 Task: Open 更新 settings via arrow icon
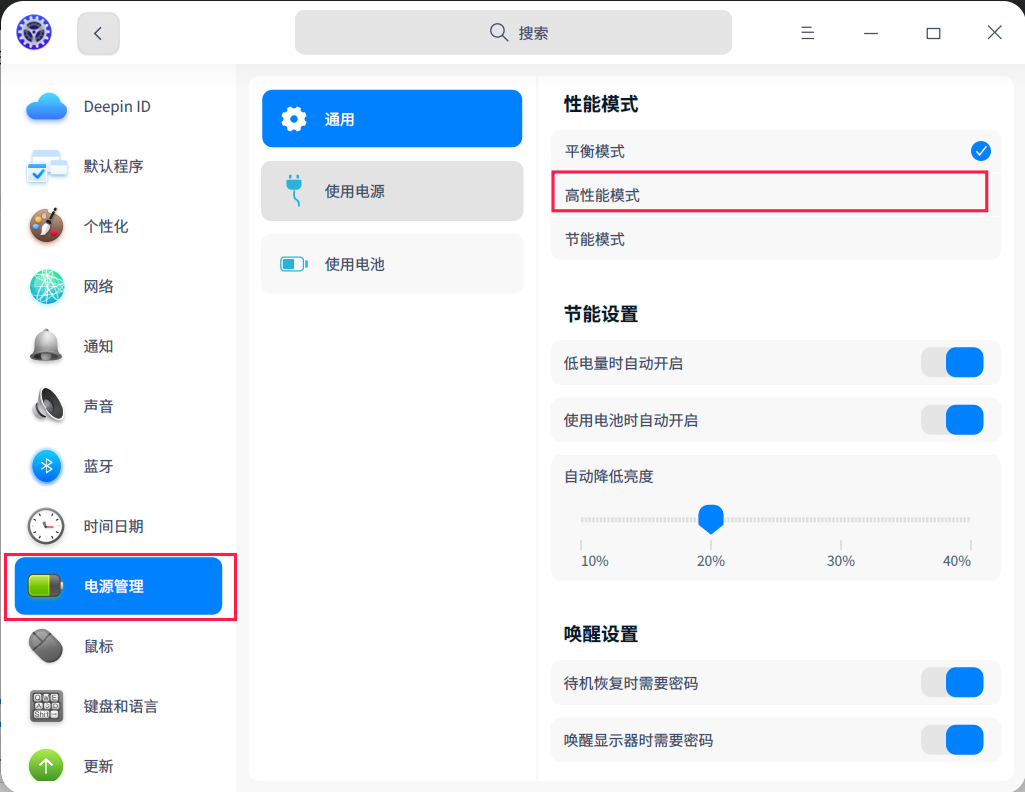tap(45, 765)
